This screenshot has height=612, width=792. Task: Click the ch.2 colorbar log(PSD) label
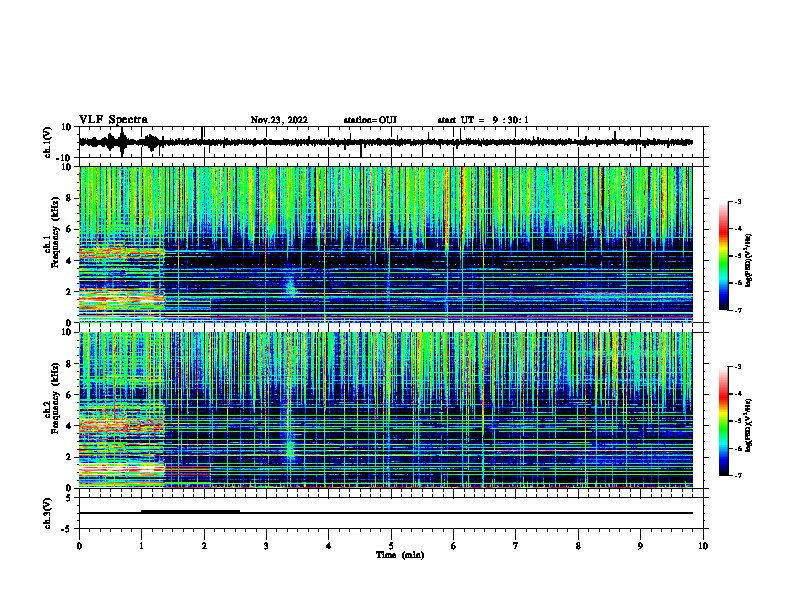tap(749, 425)
